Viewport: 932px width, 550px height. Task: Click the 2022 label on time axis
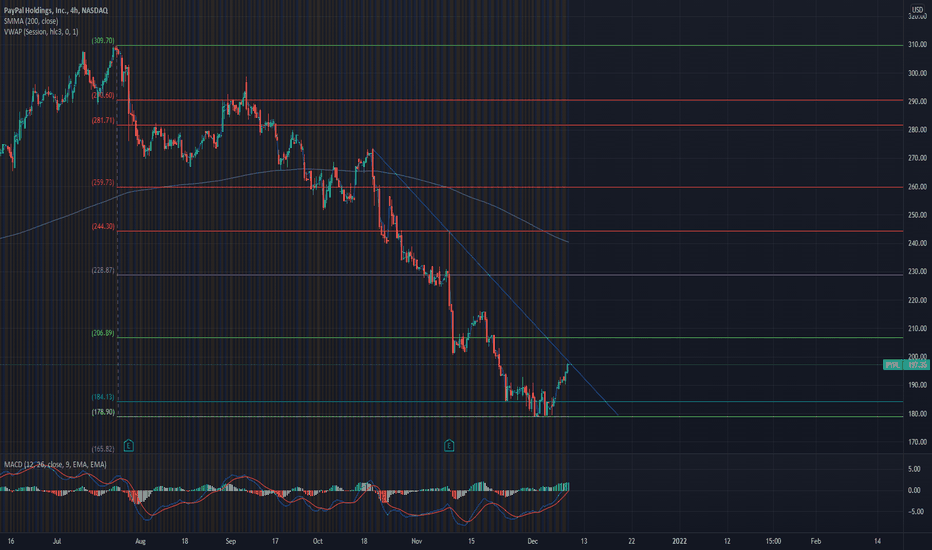point(679,541)
